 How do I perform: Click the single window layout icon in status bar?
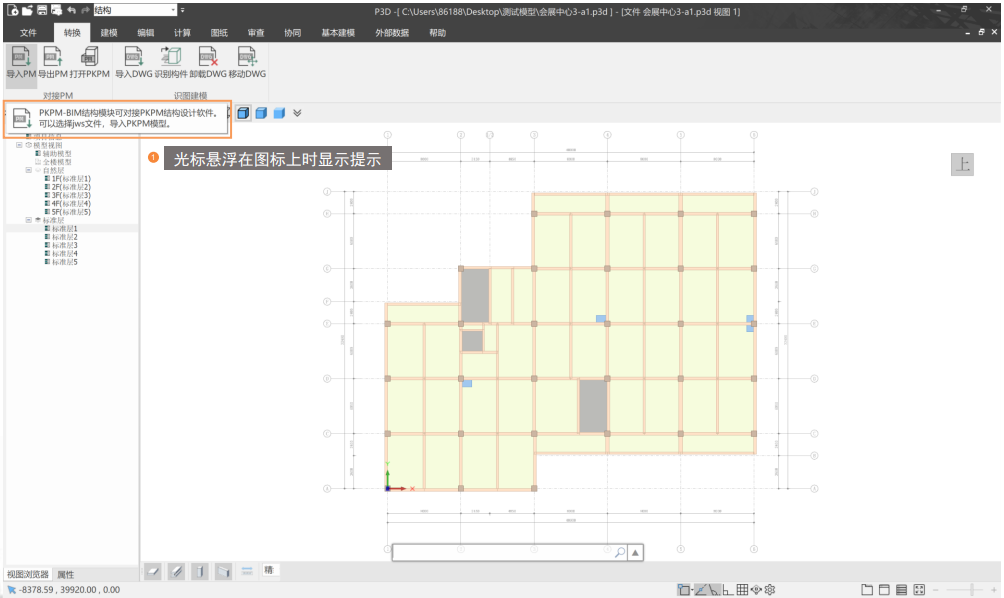pos(884,590)
